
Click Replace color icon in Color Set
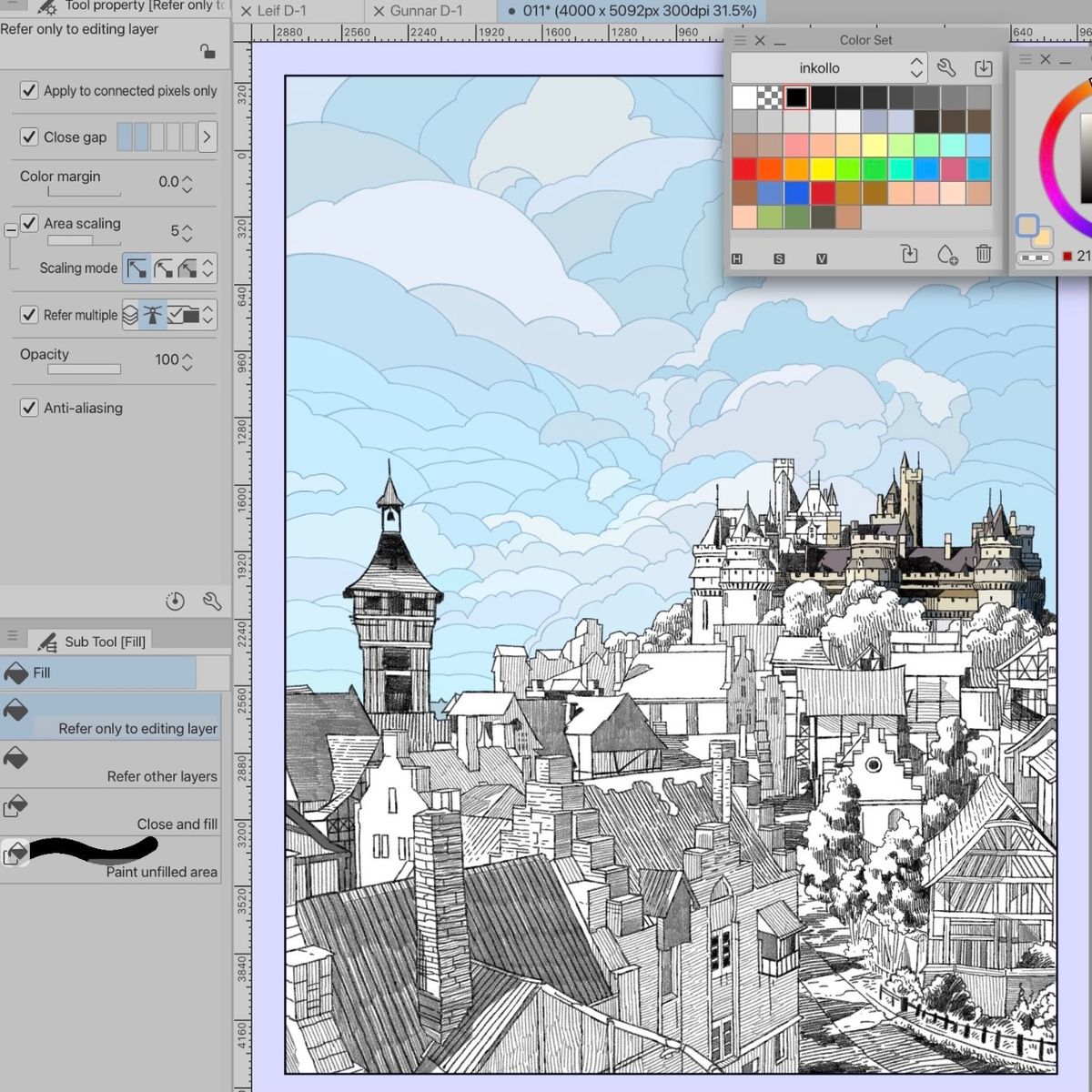[x=909, y=254]
